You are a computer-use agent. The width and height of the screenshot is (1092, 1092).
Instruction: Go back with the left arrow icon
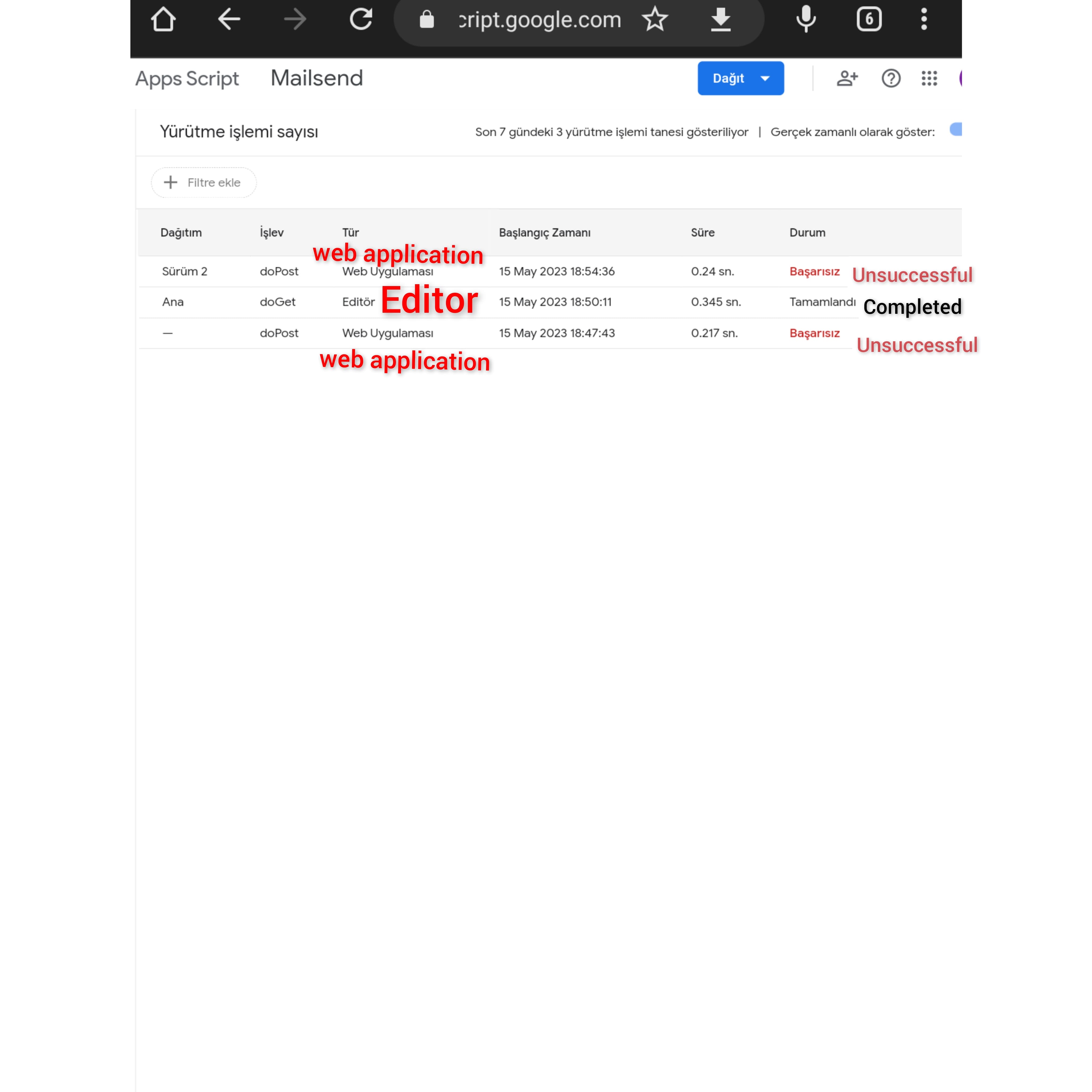229,19
